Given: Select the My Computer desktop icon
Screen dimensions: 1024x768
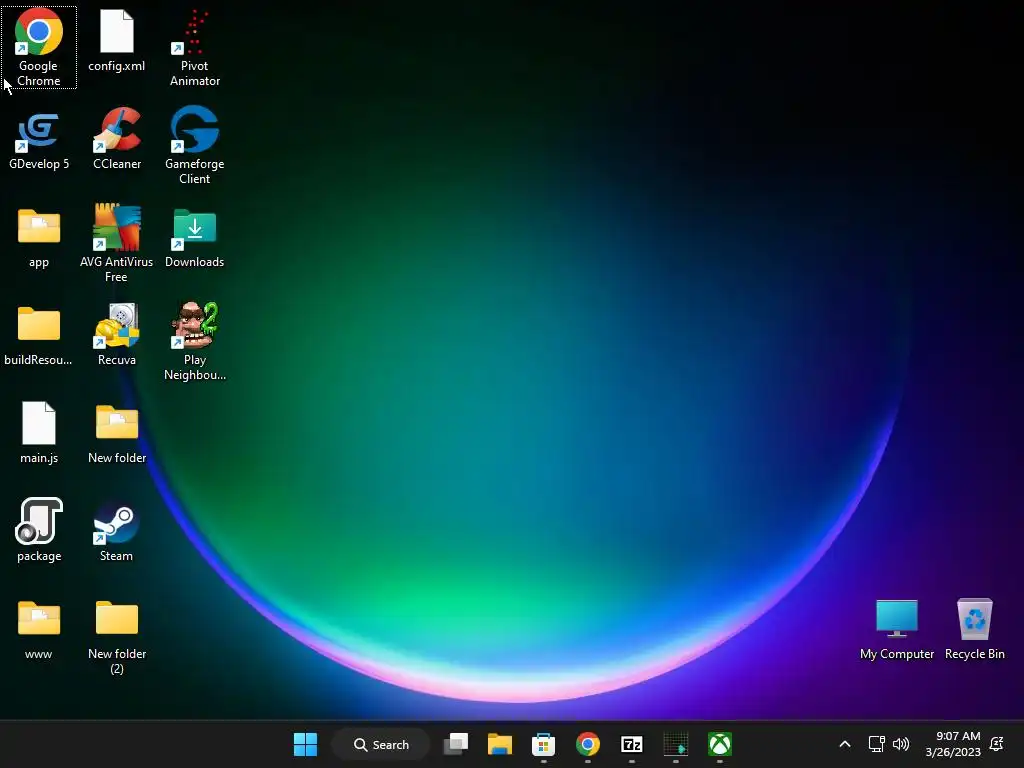Looking at the screenshot, I should (x=897, y=628).
